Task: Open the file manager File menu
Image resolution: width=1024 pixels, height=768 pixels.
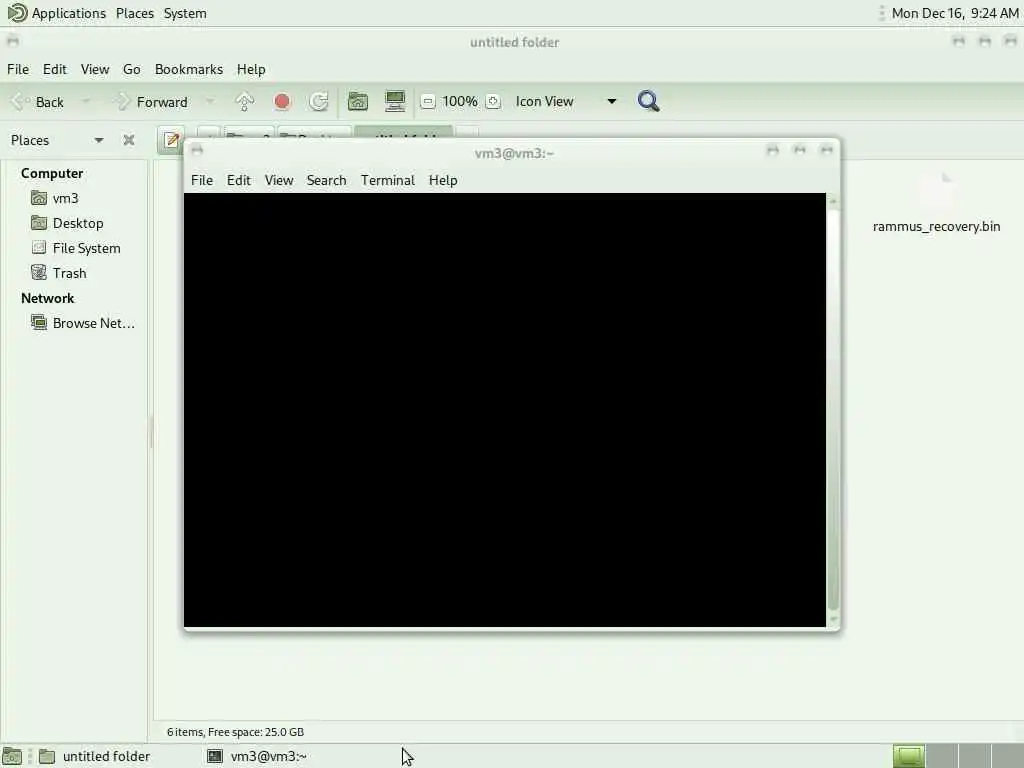Action: click(18, 69)
